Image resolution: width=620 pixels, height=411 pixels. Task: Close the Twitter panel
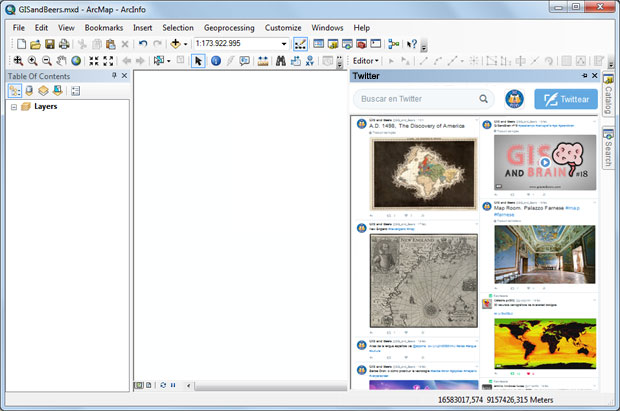coord(594,76)
